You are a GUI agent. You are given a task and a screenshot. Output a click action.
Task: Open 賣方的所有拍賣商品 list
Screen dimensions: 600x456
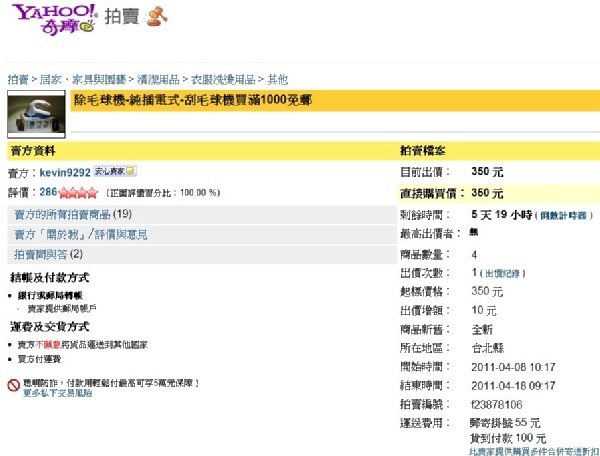pos(62,214)
